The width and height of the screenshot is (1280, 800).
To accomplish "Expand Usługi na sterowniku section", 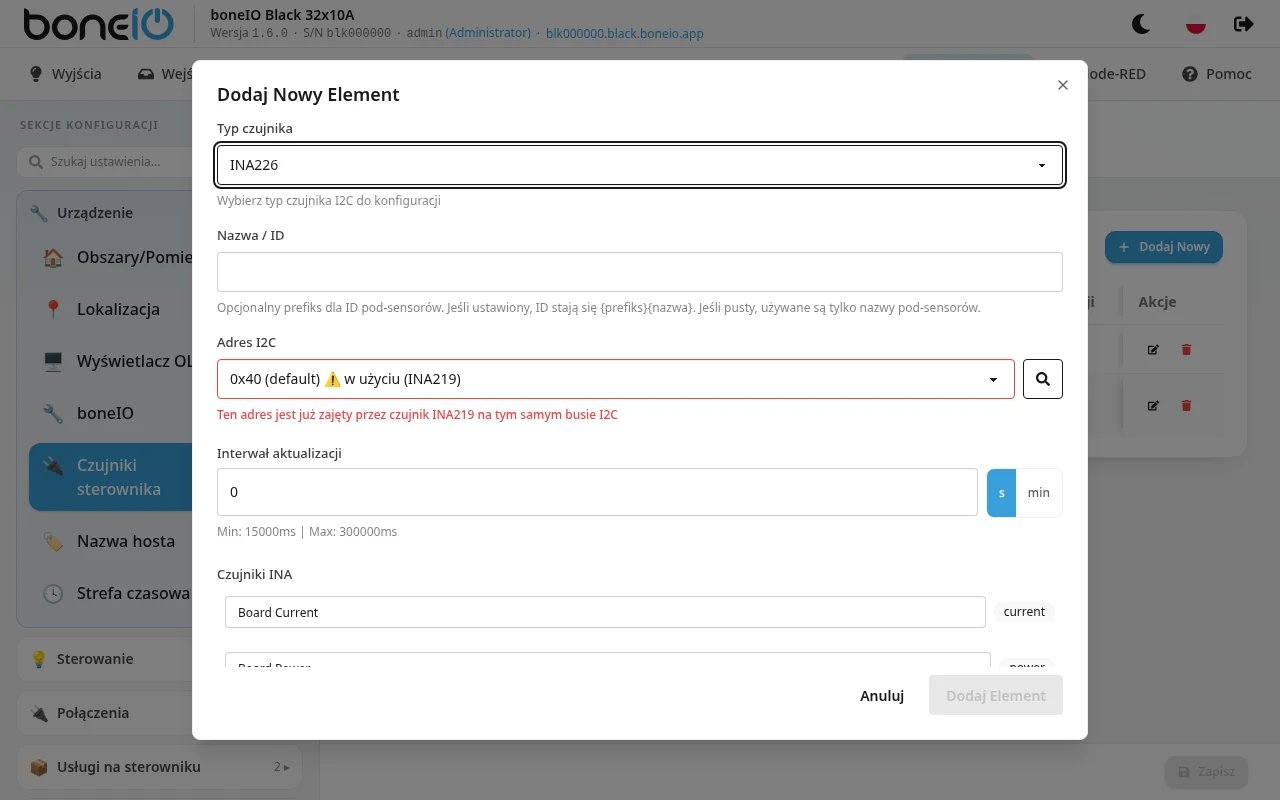I will (x=160, y=767).
